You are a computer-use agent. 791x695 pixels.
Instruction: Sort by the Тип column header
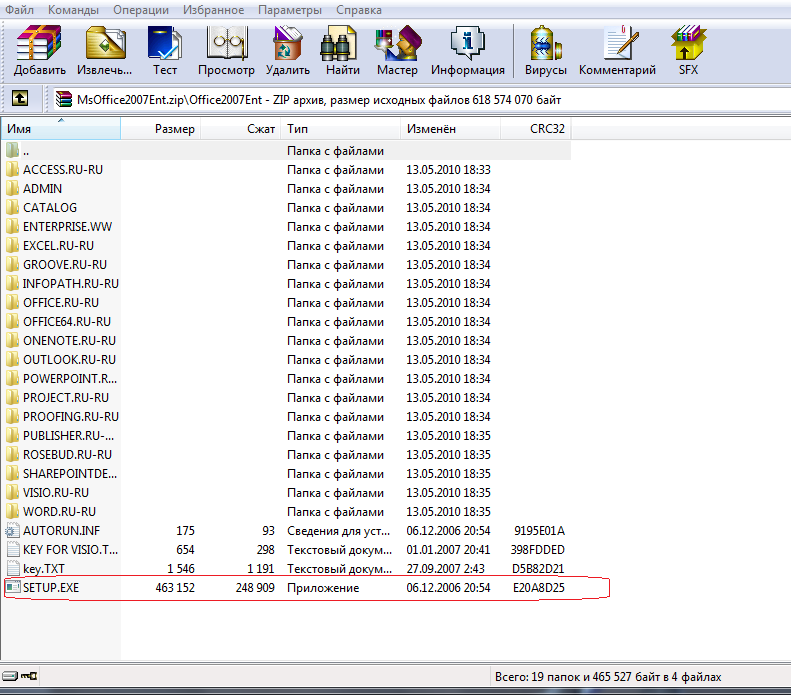[x=341, y=129]
